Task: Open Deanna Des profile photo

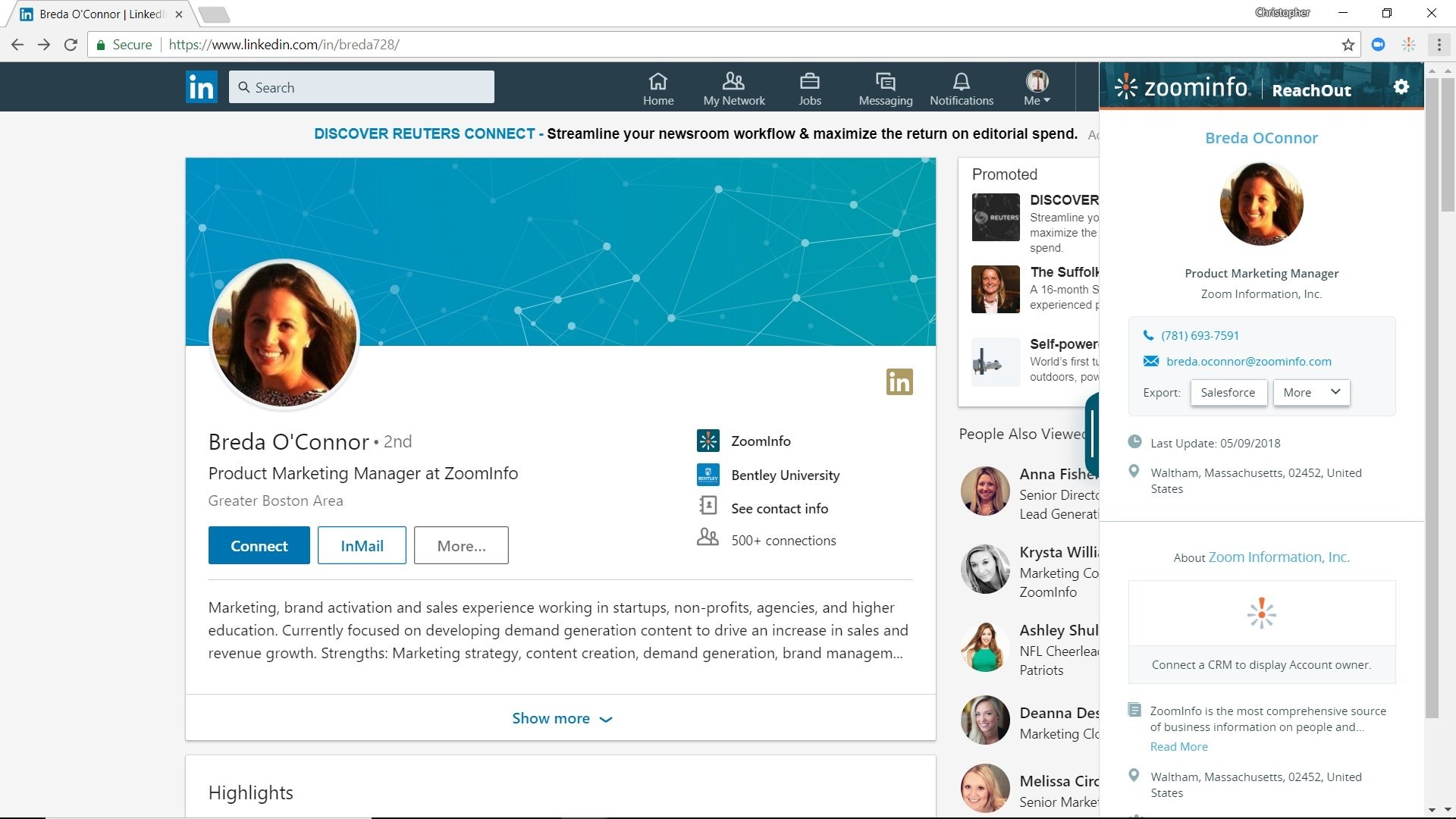Action: (x=984, y=720)
